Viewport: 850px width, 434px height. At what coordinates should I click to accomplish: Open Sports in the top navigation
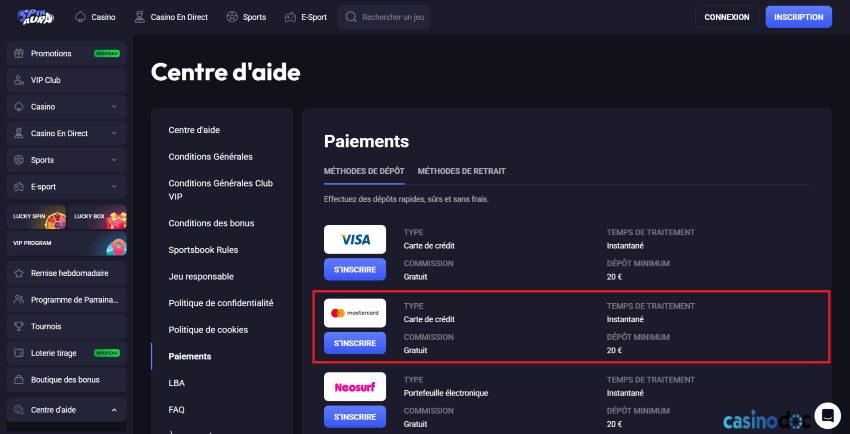click(247, 17)
